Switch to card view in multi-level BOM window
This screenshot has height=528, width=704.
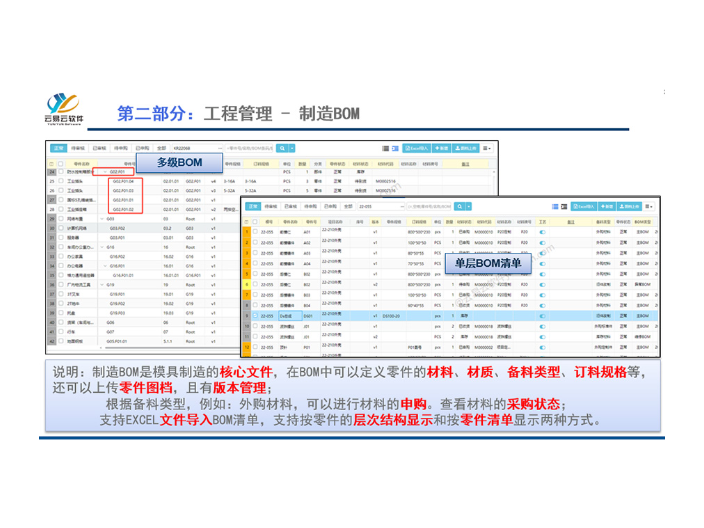(x=395, y=148)
